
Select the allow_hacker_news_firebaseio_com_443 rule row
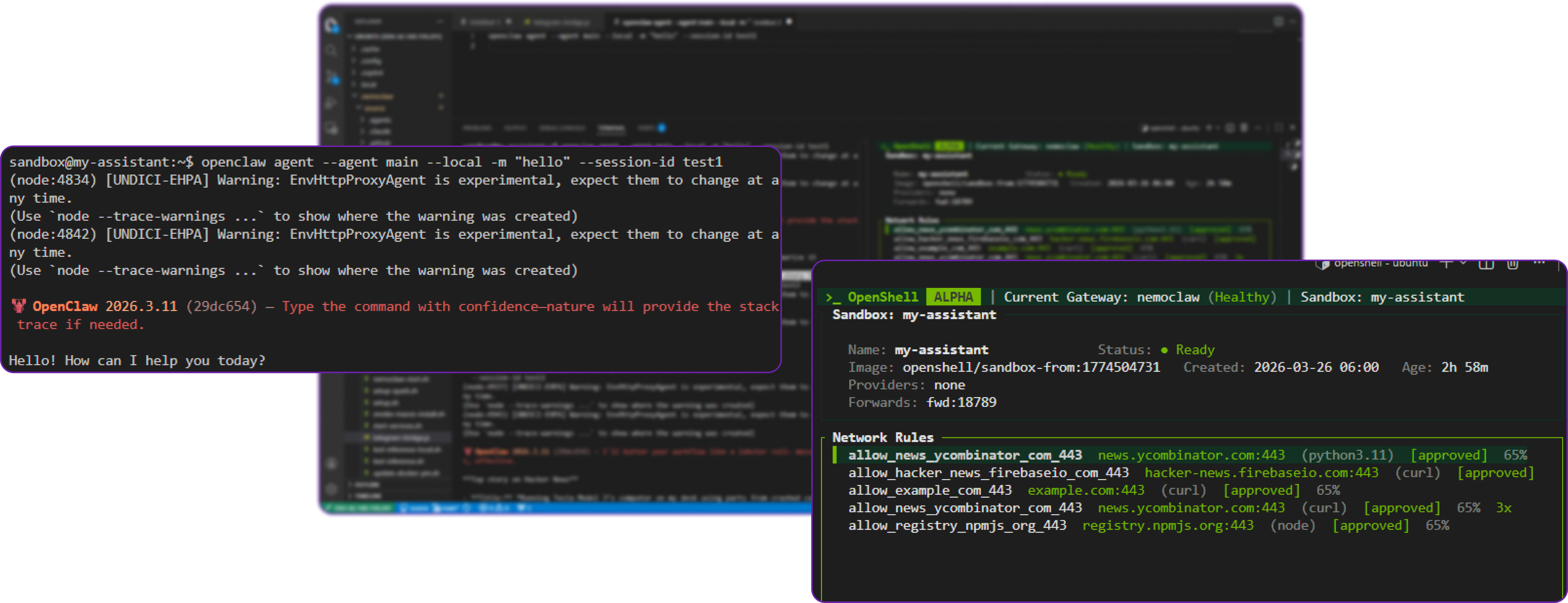pos(988,473)
